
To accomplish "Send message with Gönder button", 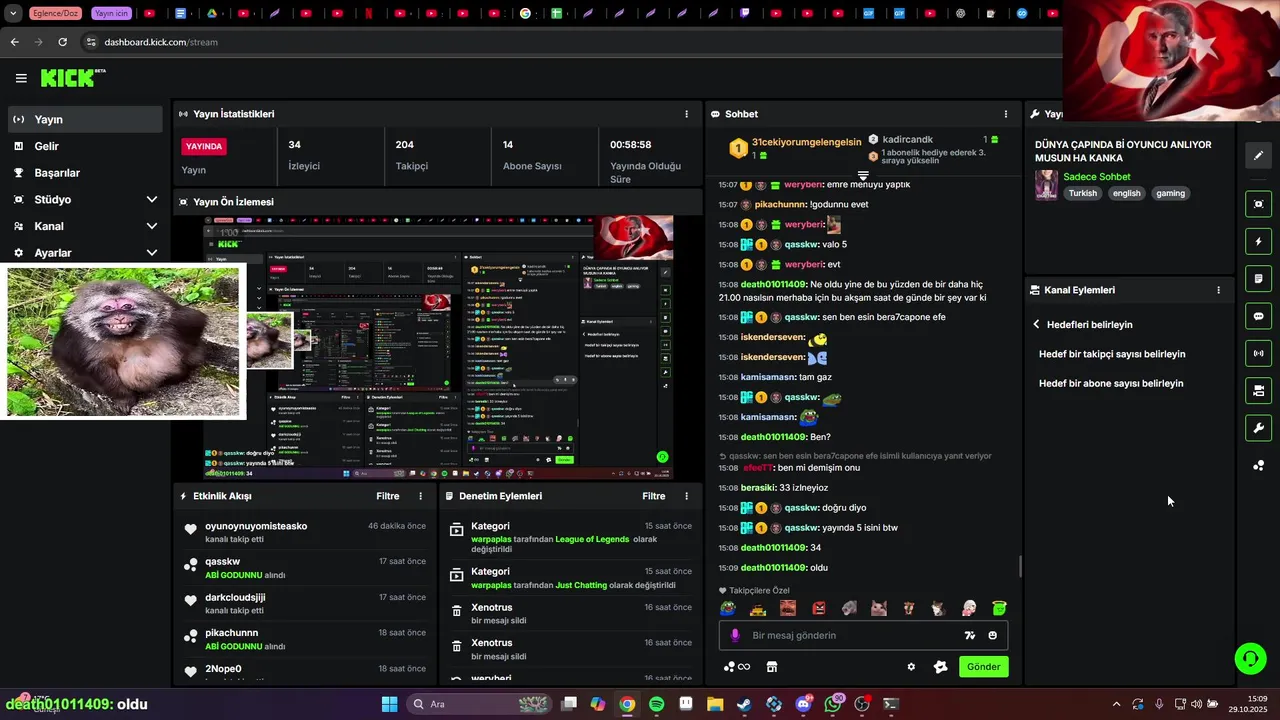I will pyautogui.click(x=983, y=667).
